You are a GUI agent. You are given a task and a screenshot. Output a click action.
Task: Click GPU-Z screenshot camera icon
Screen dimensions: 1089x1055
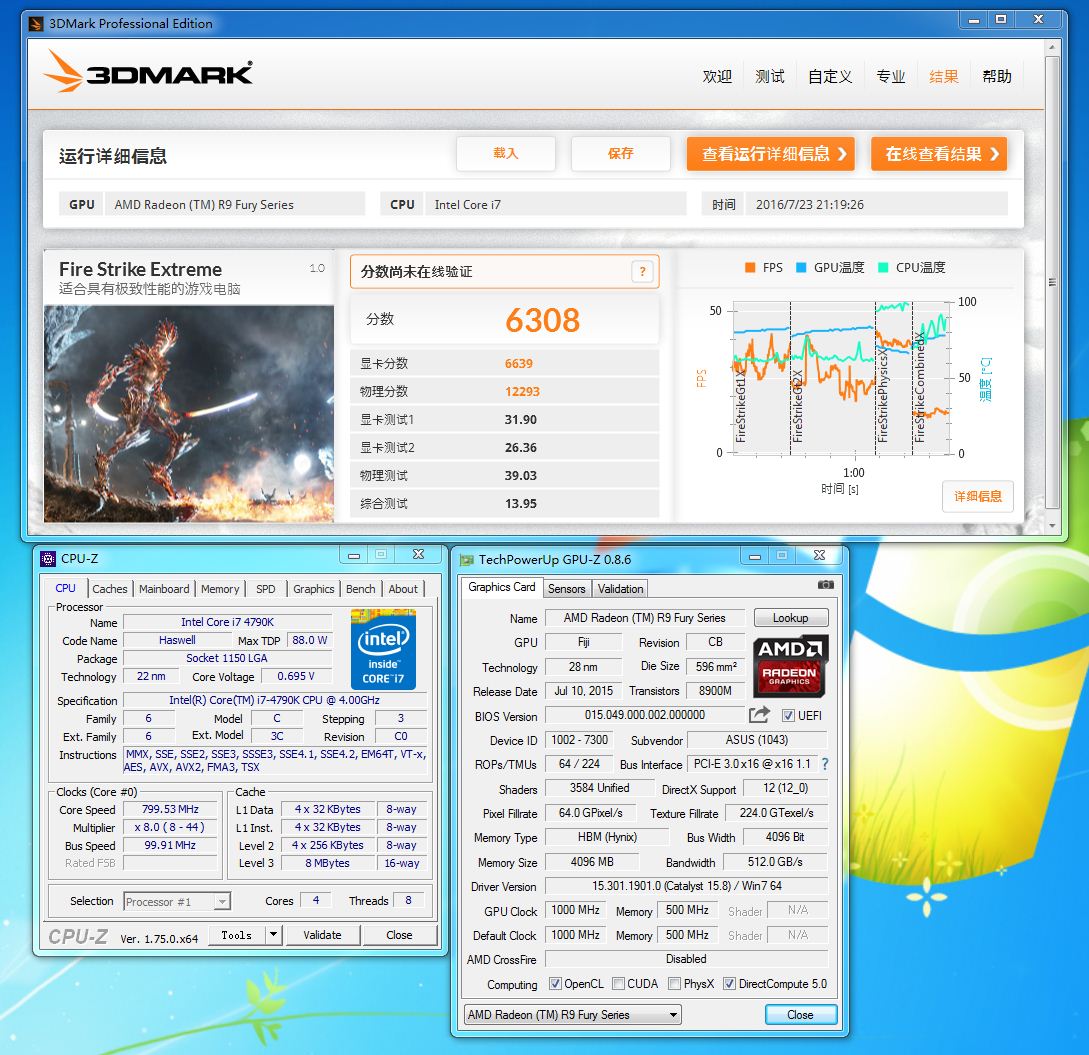826,585
